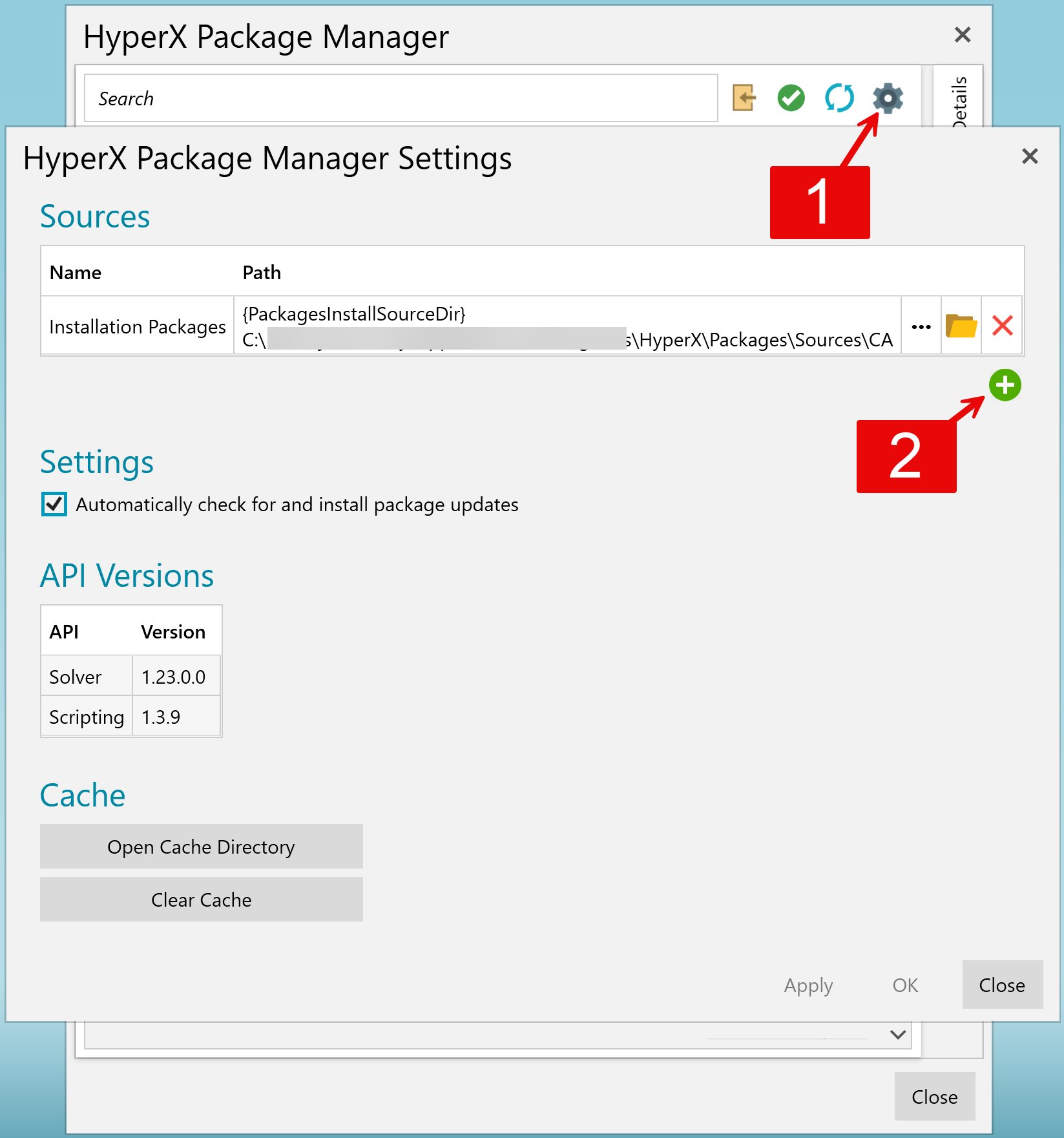Click the ellipsis browse button for source path
1064x1138 pixels.
pyautogui.click(x=921, y=326)
